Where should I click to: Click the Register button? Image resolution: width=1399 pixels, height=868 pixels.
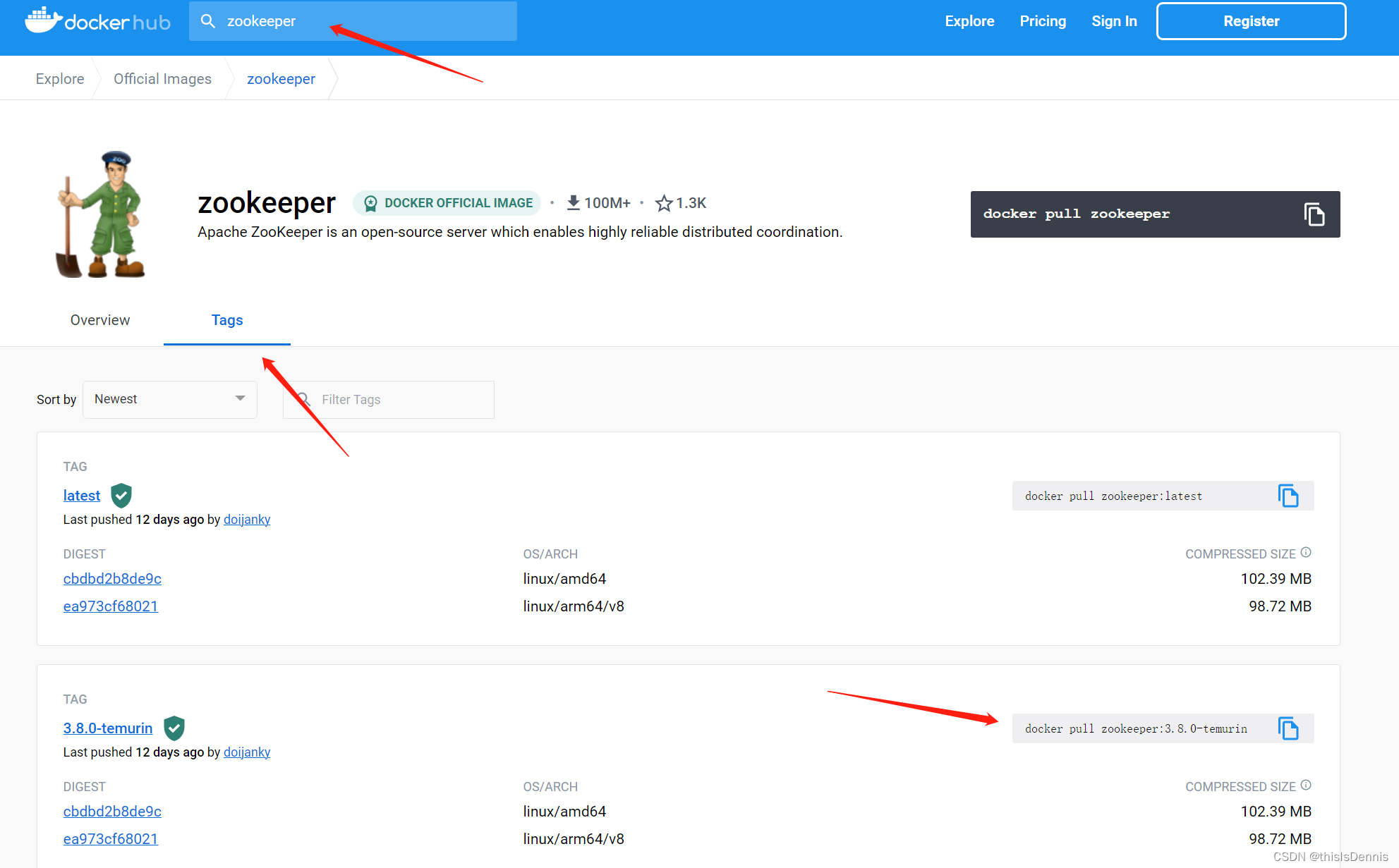pyautogui.click(x=1252, y=21)
